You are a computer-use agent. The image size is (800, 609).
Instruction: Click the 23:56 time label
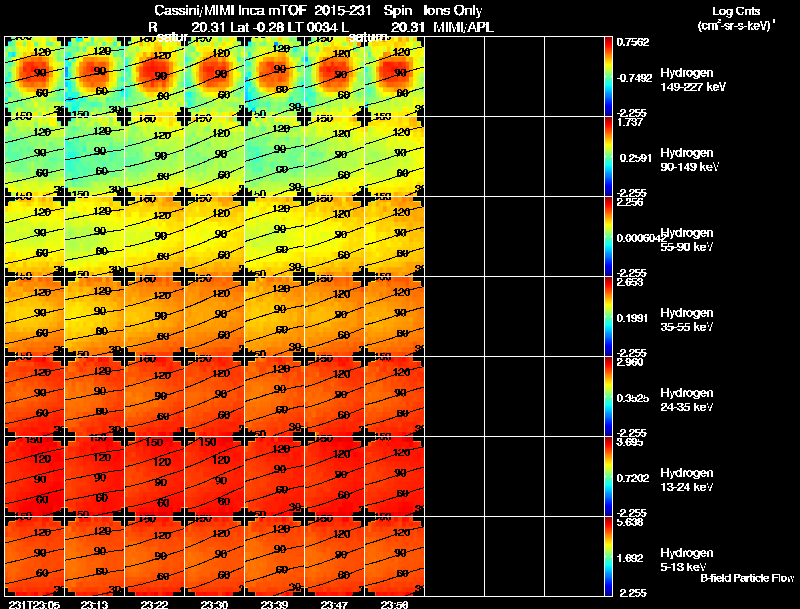(x=393, y=604)
